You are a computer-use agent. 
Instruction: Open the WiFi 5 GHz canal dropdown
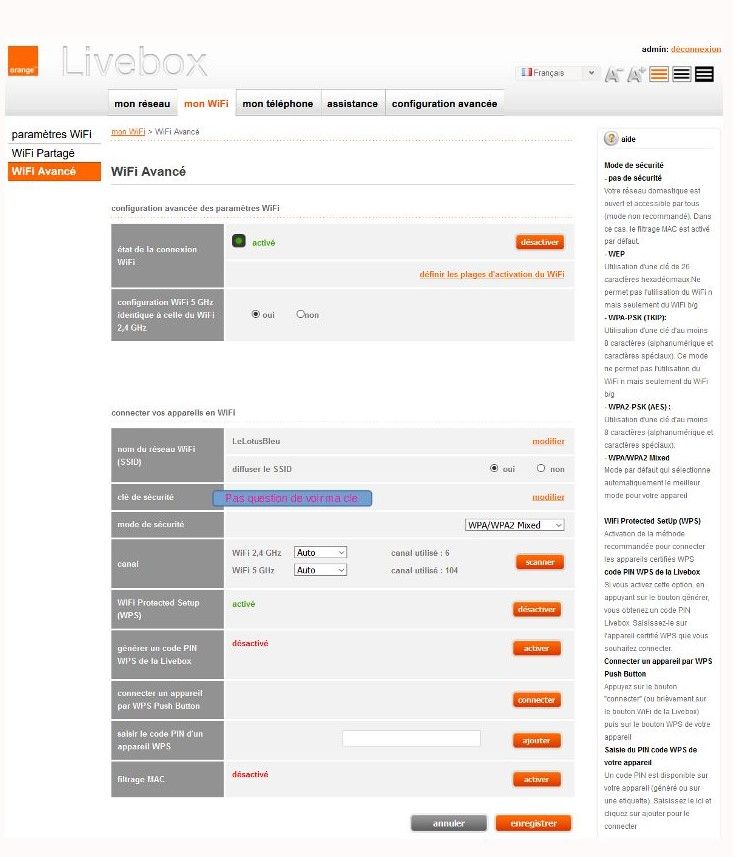pos(320,570)
